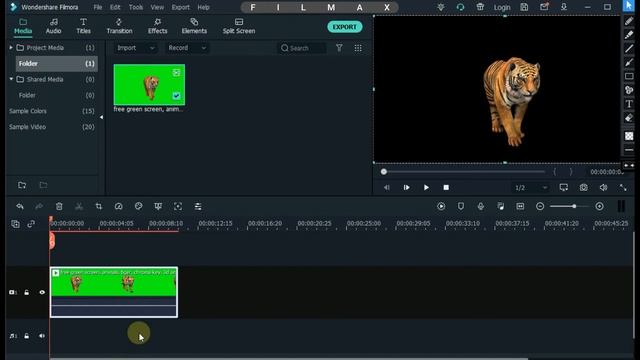640x360 pixels.
Task: Open the Help menu
Action: (x=203, y=7)
